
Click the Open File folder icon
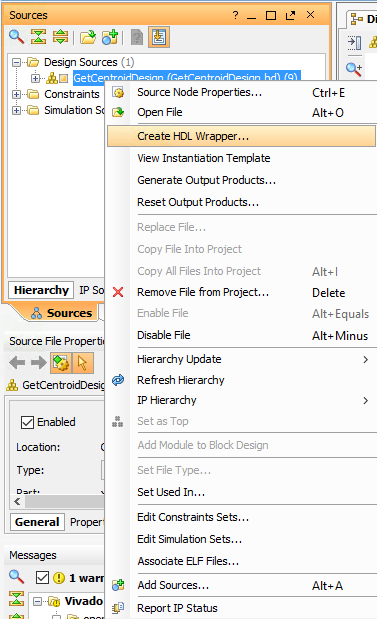88,37
